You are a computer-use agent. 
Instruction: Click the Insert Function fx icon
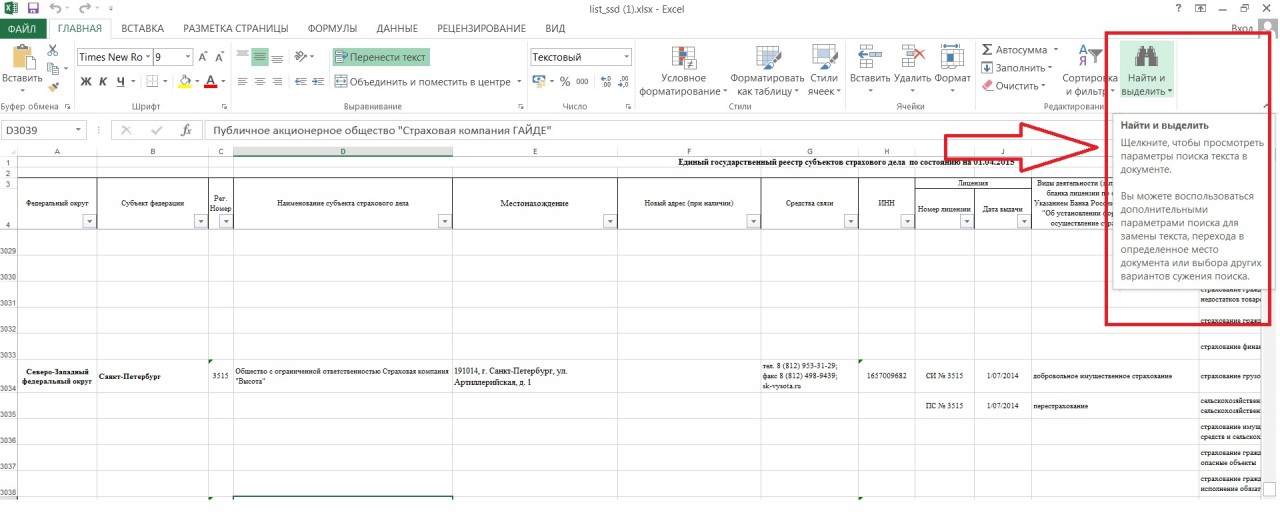point(185,130)
